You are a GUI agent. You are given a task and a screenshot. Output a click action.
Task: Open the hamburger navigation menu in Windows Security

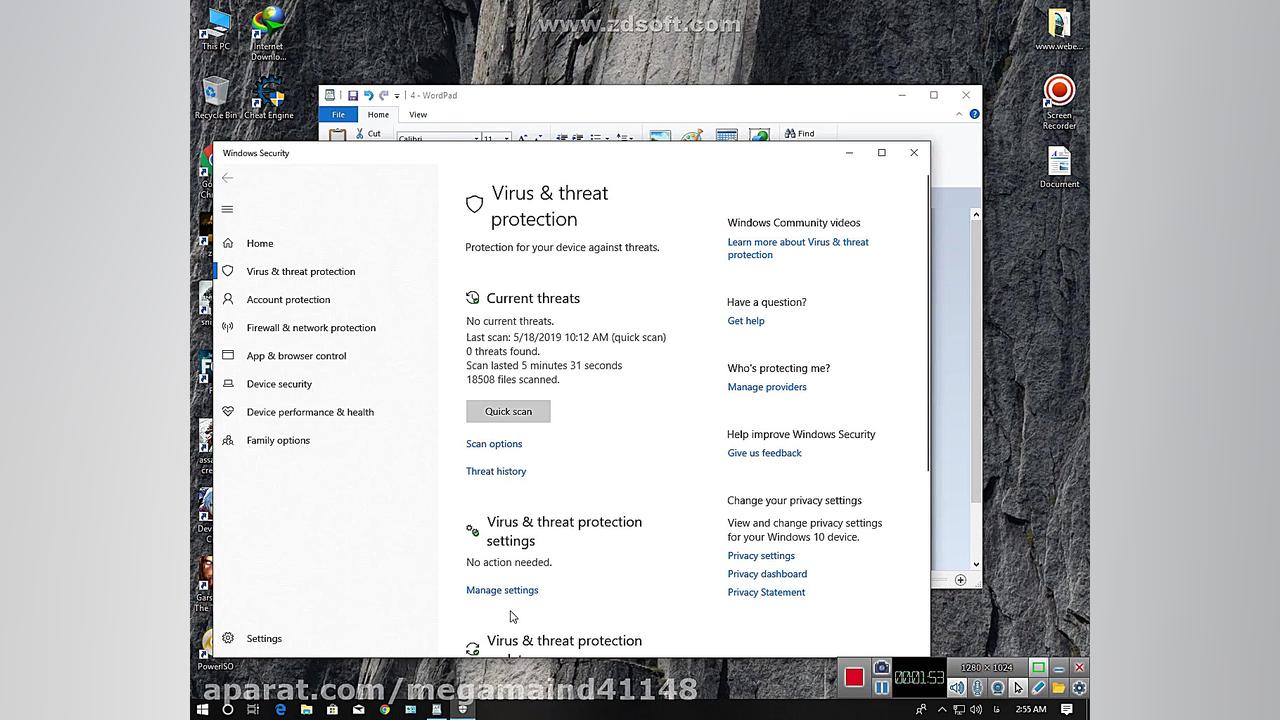228,209
